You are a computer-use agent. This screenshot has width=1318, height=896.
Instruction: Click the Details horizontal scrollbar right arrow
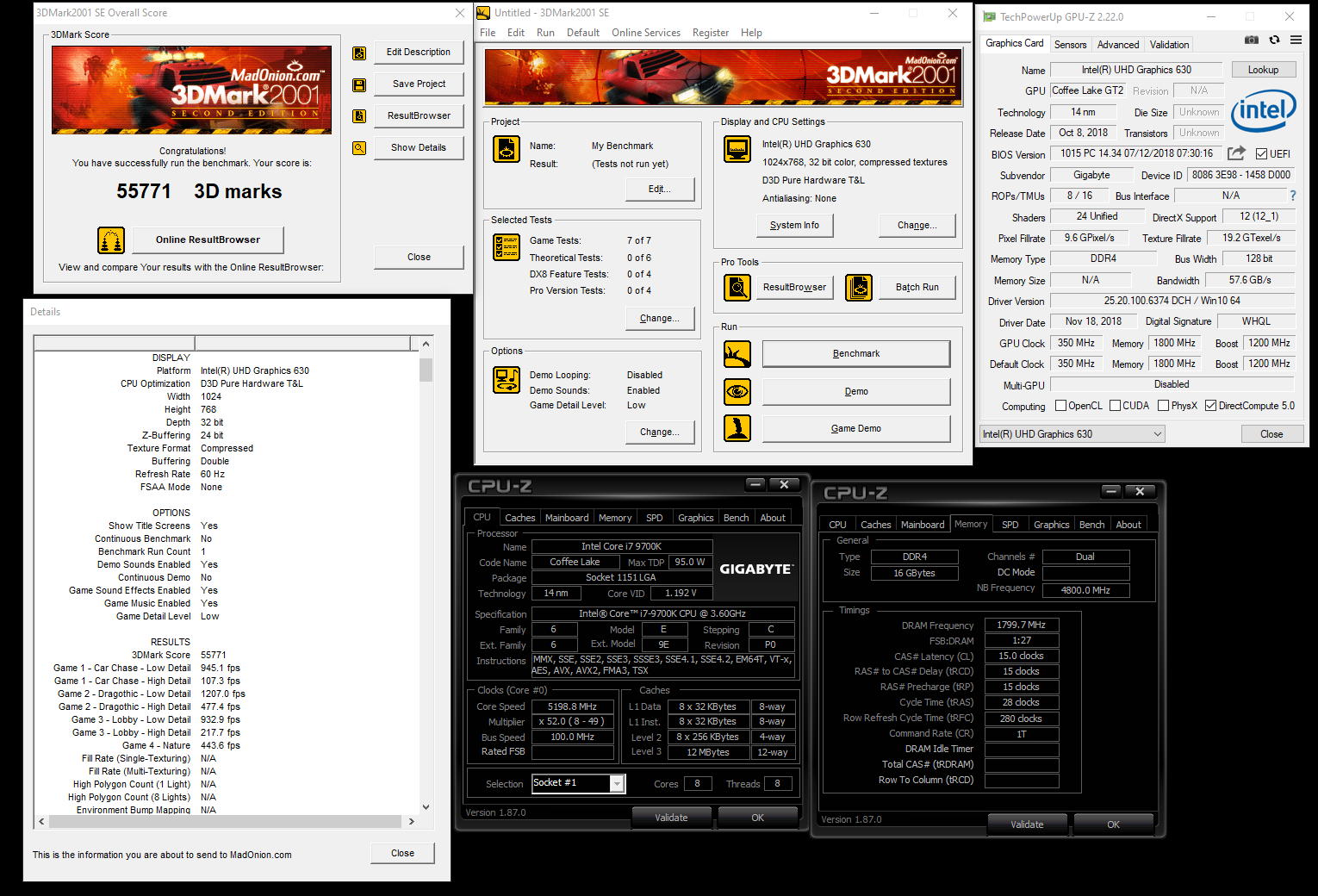click(412, 822)
